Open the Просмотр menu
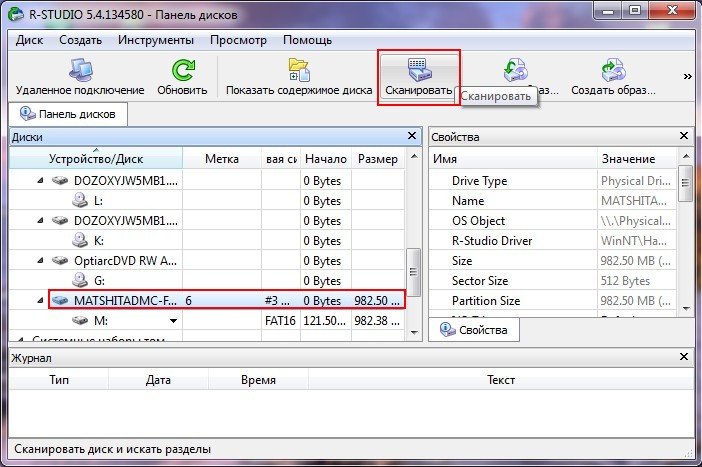The image size is (702, 467). point(238,40)
